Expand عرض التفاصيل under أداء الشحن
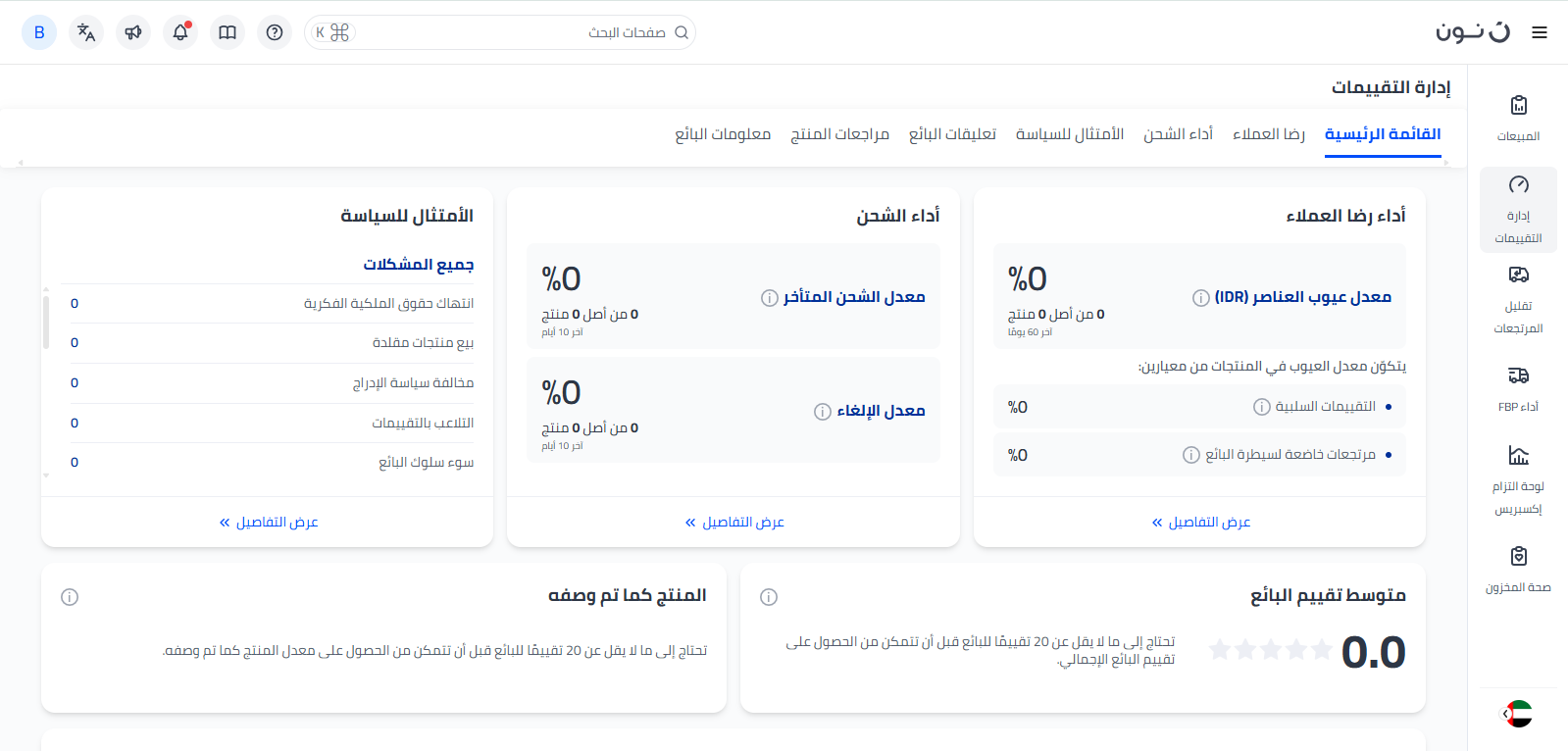 [734, 523]
